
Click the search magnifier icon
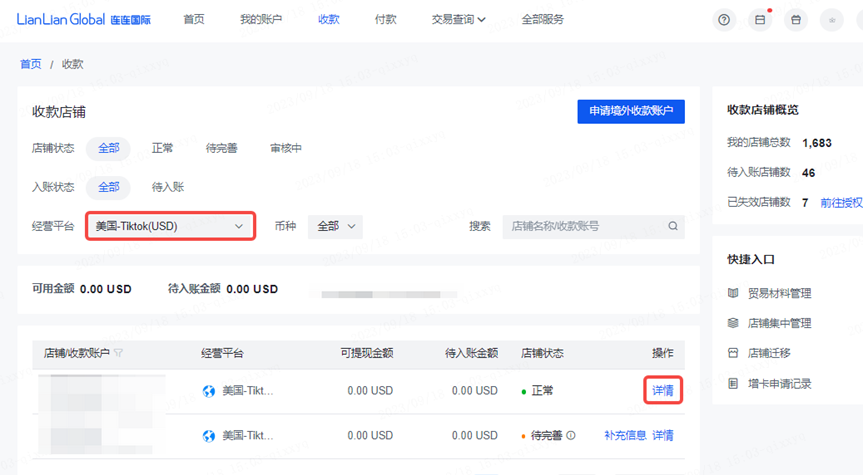pos(673,226)
